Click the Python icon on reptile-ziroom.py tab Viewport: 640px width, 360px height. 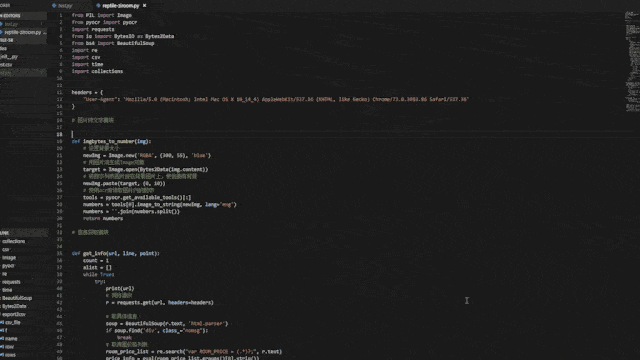(x=98, y=6)
